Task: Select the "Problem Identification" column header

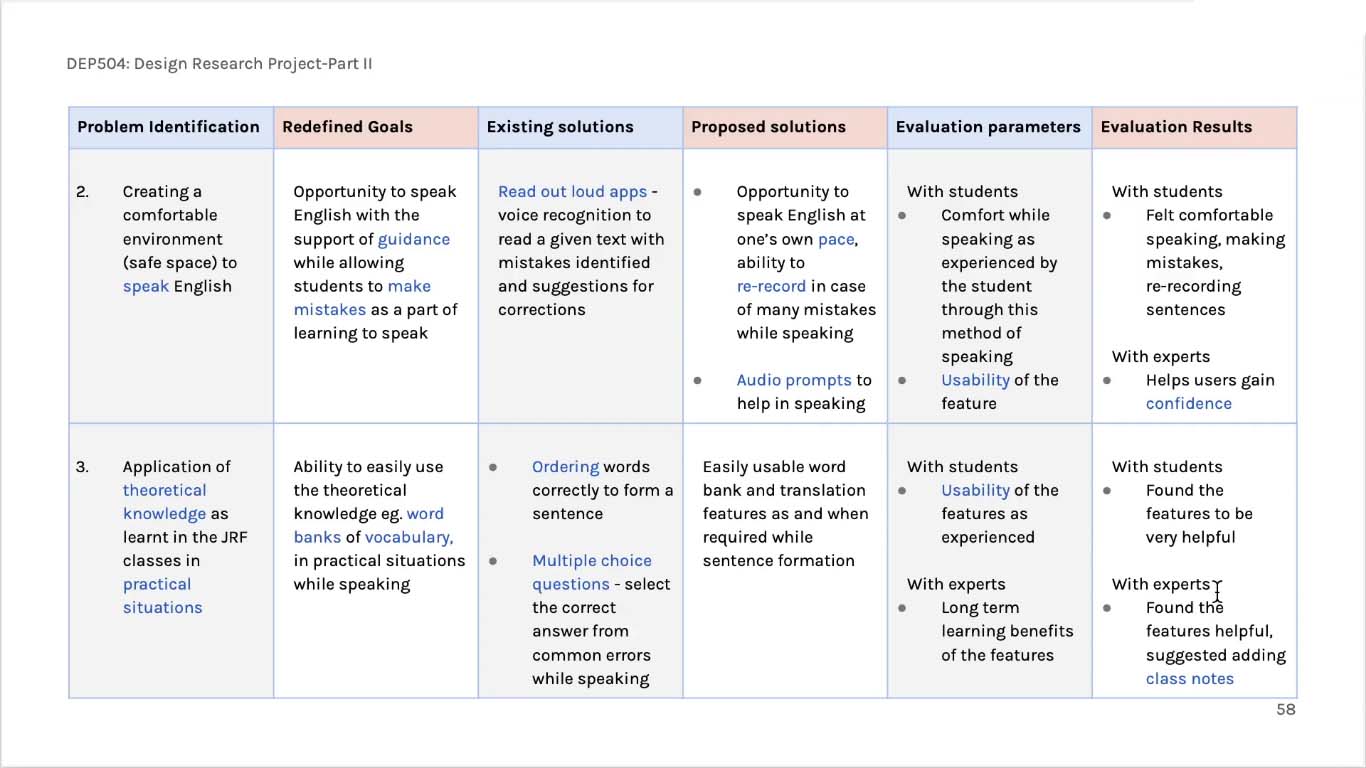Action: point(168,127)
